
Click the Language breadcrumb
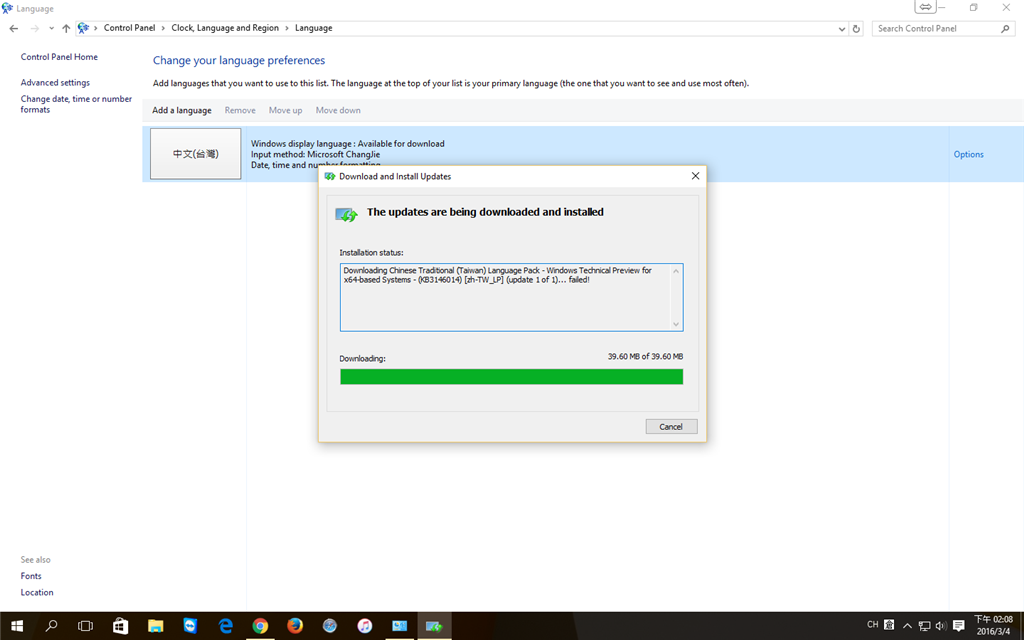313,28
